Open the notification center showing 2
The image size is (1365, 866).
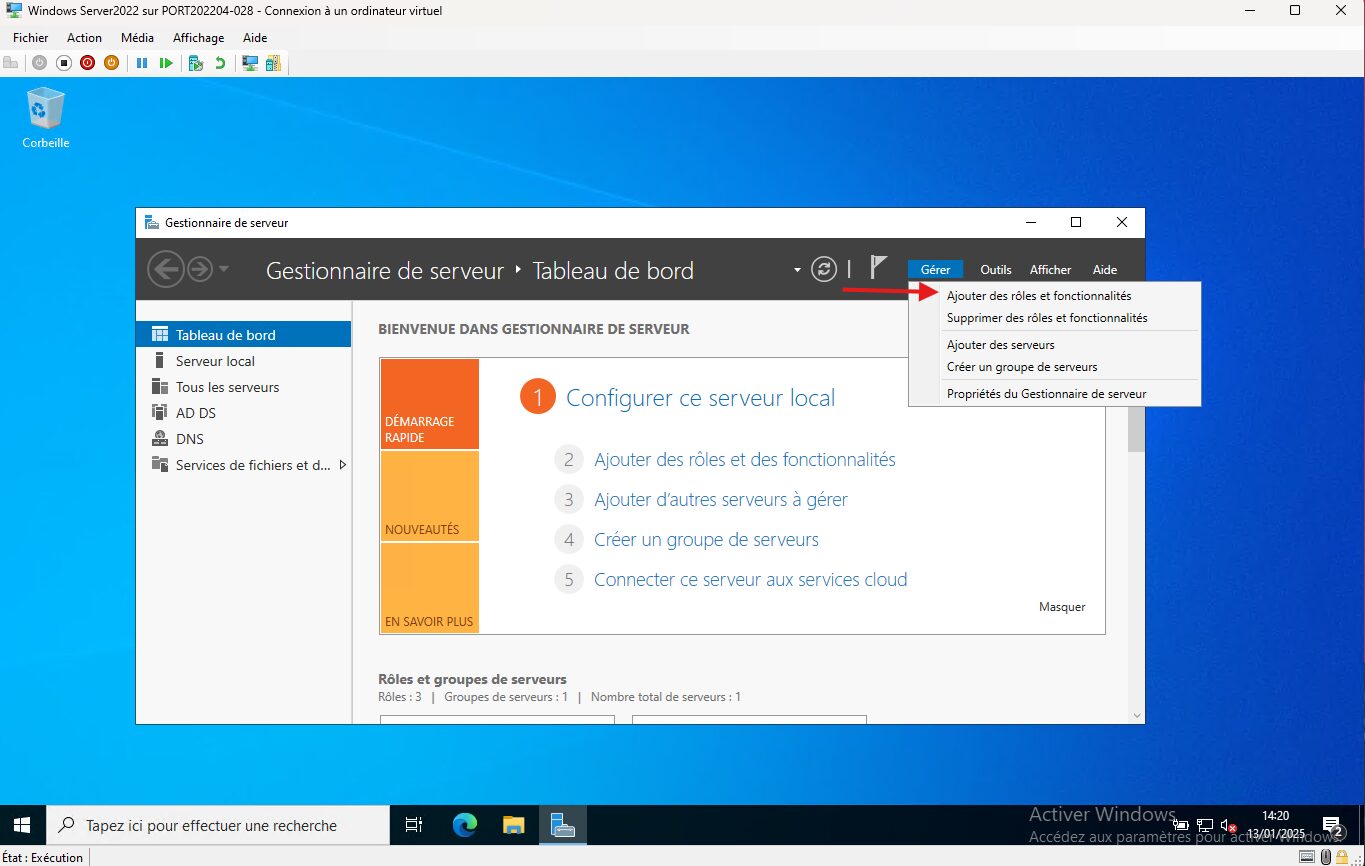[x=1332, y=825]
